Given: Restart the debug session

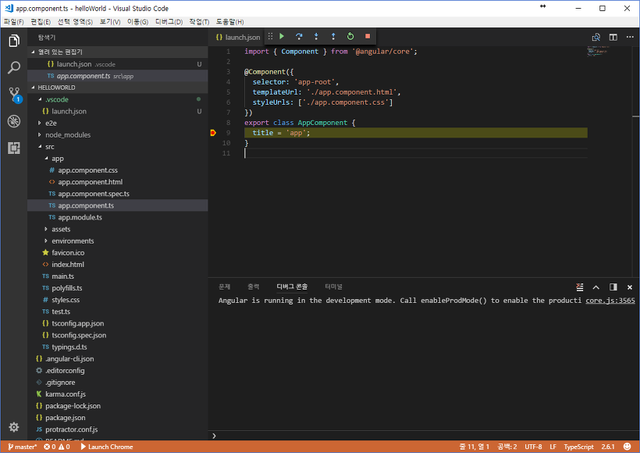Looking at the screenshot, I should pyautogui.click(x=350, y=36).
